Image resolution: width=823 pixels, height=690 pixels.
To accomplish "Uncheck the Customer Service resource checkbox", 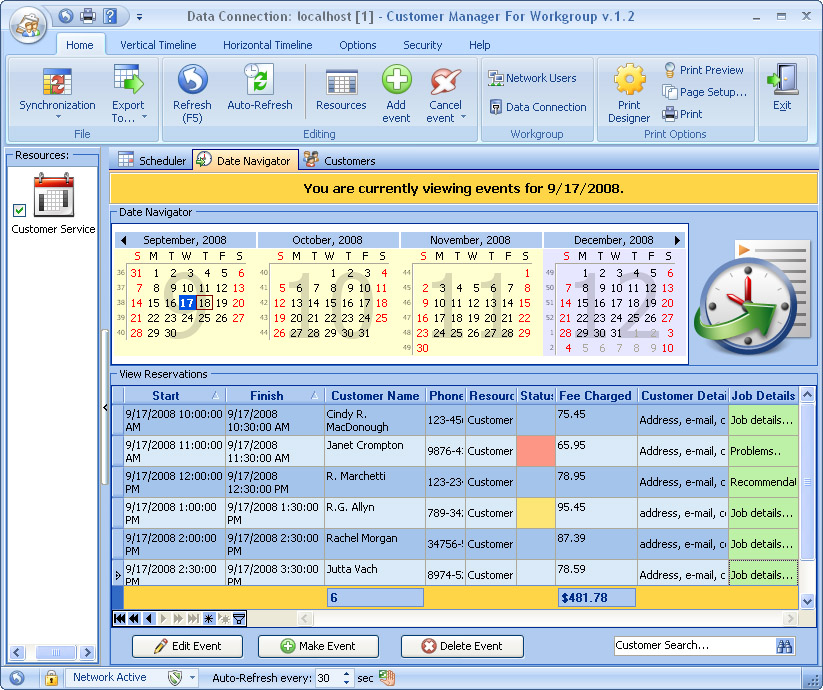I will pos(19,209).
